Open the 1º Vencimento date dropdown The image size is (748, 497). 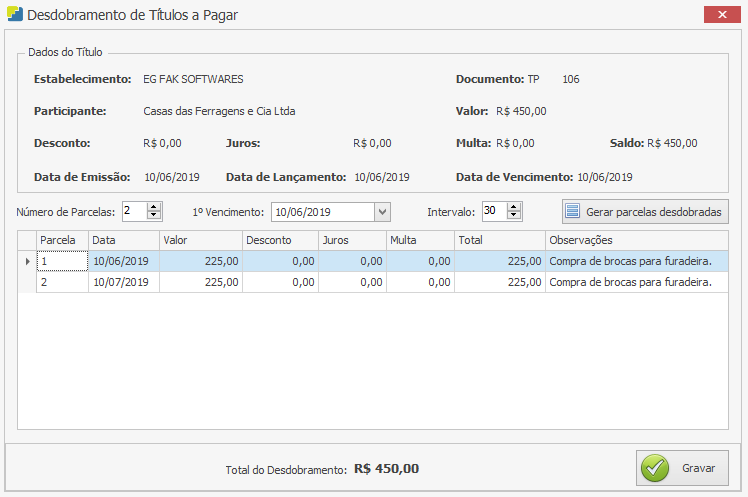pyautogui.click(x=382, y=212)
